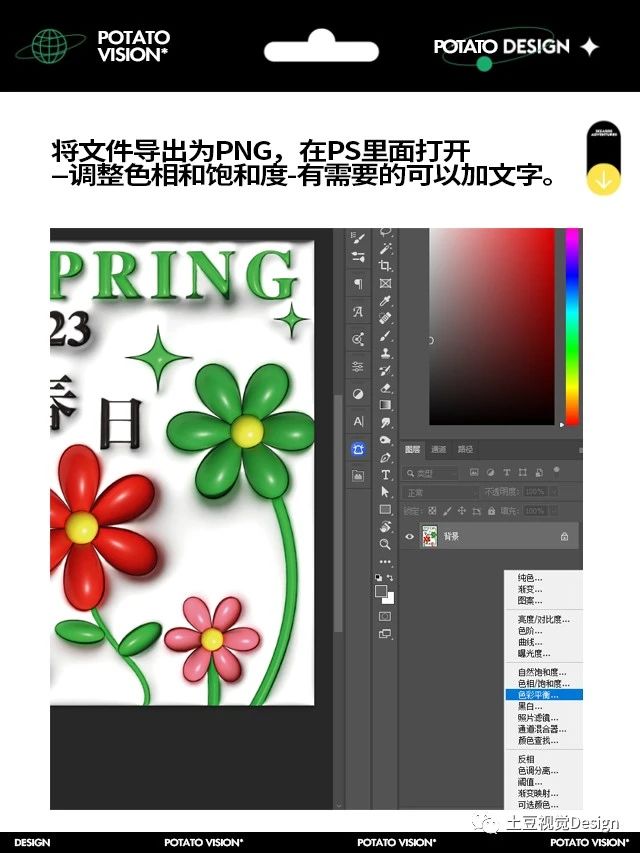Choose 色相/饱和度... from the menu

544,683
